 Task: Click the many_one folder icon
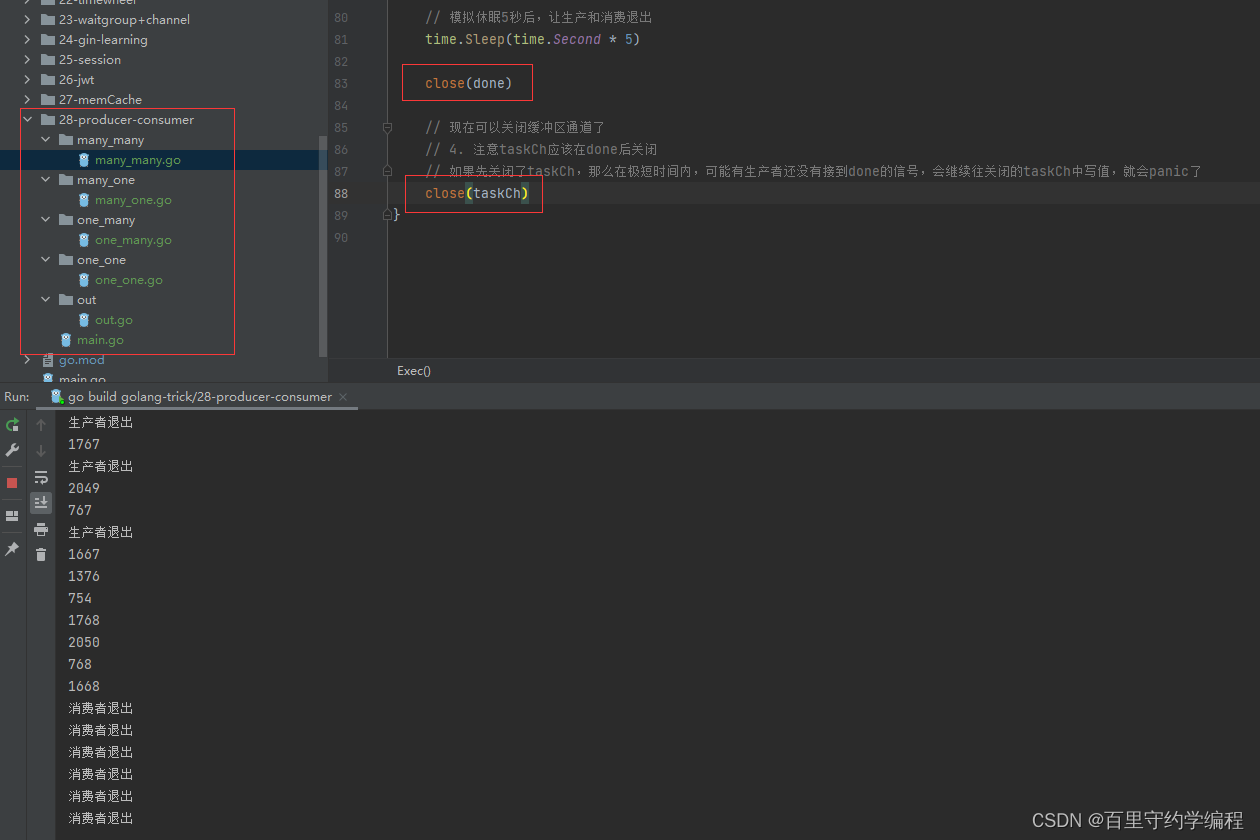(x=66, y=180)
